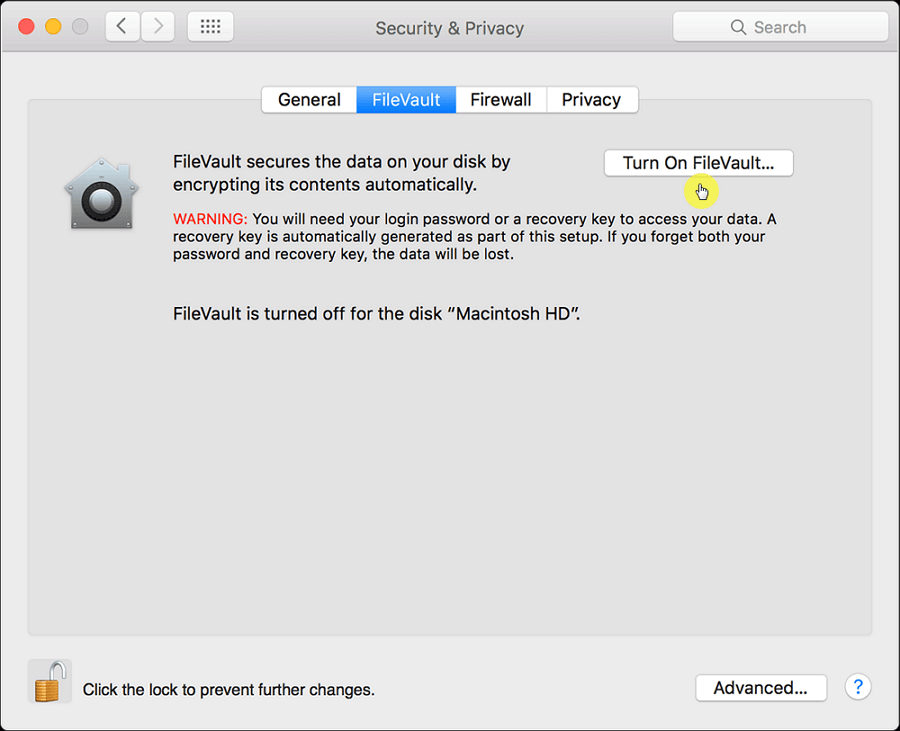The height and width of the screenshot is (731, 900).
Task: Open the Show All preferences grid
Action: coord(209,26)
